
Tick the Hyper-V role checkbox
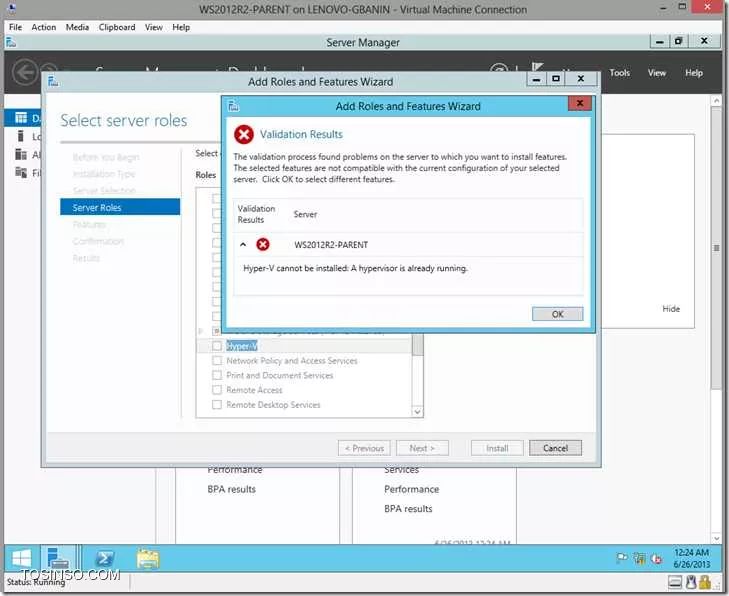click(x=216, y=346)
